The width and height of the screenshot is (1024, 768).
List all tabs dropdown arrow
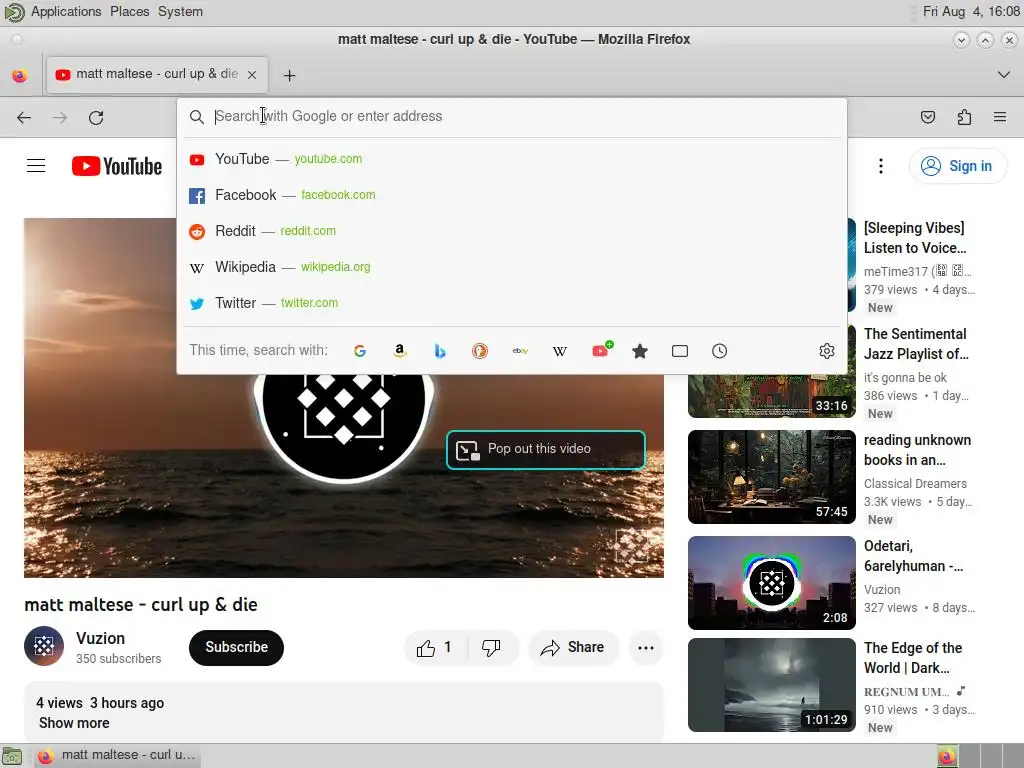(x=1004, y=74)
